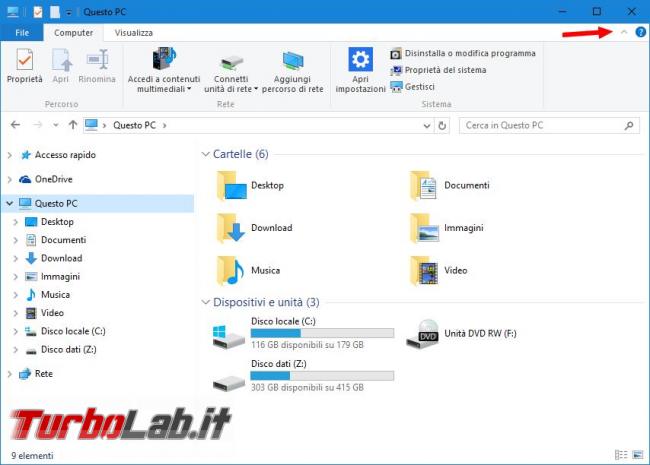Select Download in the navigation tree

tap(61, 258)
